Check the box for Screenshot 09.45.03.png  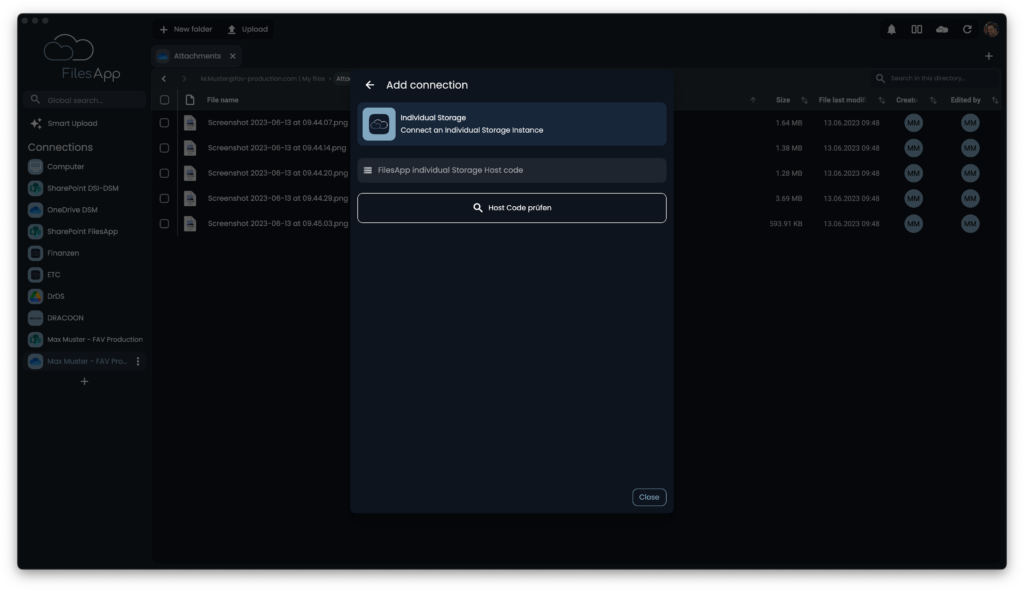[x=165, y=223]
